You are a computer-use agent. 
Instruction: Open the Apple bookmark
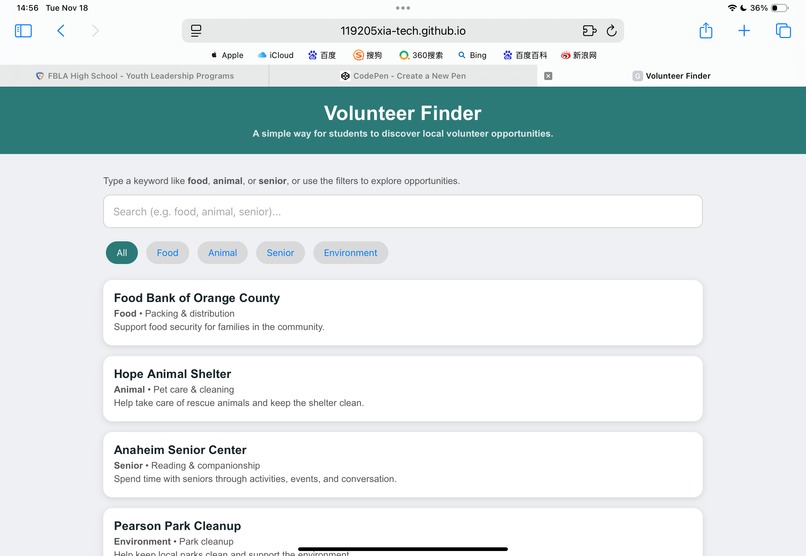tap(227, 55)
